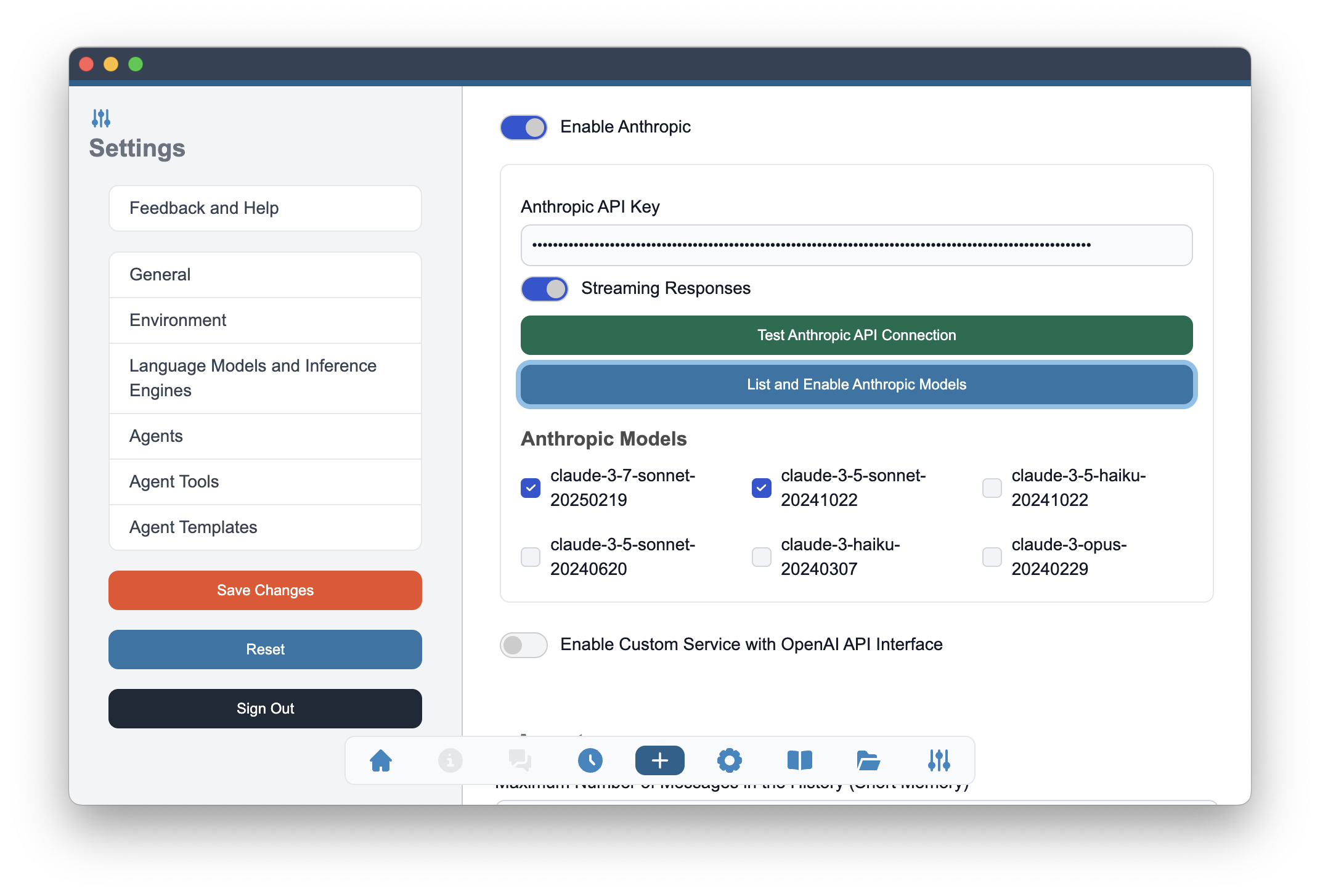Open the sliders settings icon in bottom bar
This screenshot has height=896, width=1320.
(x=939, y=760)
